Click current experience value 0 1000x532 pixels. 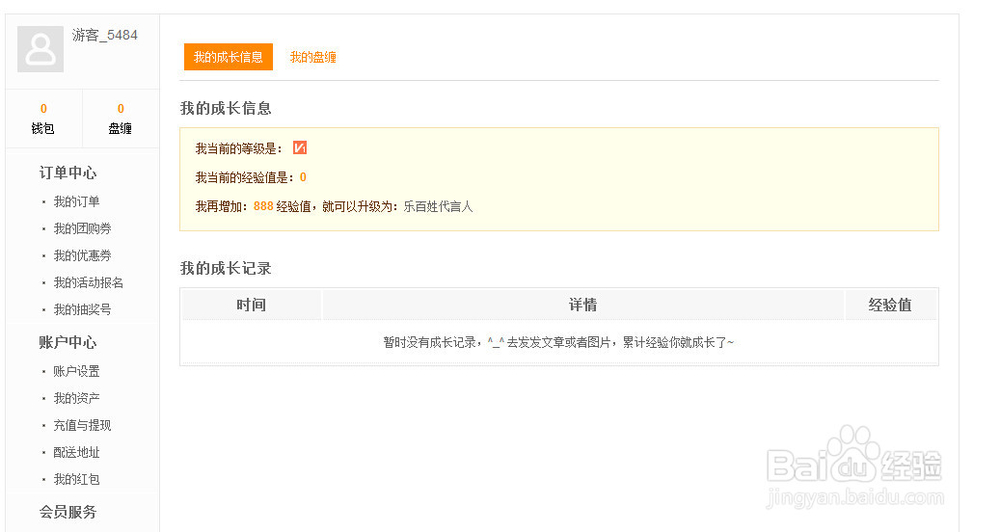pyautogui.click(x=303, y=177)
